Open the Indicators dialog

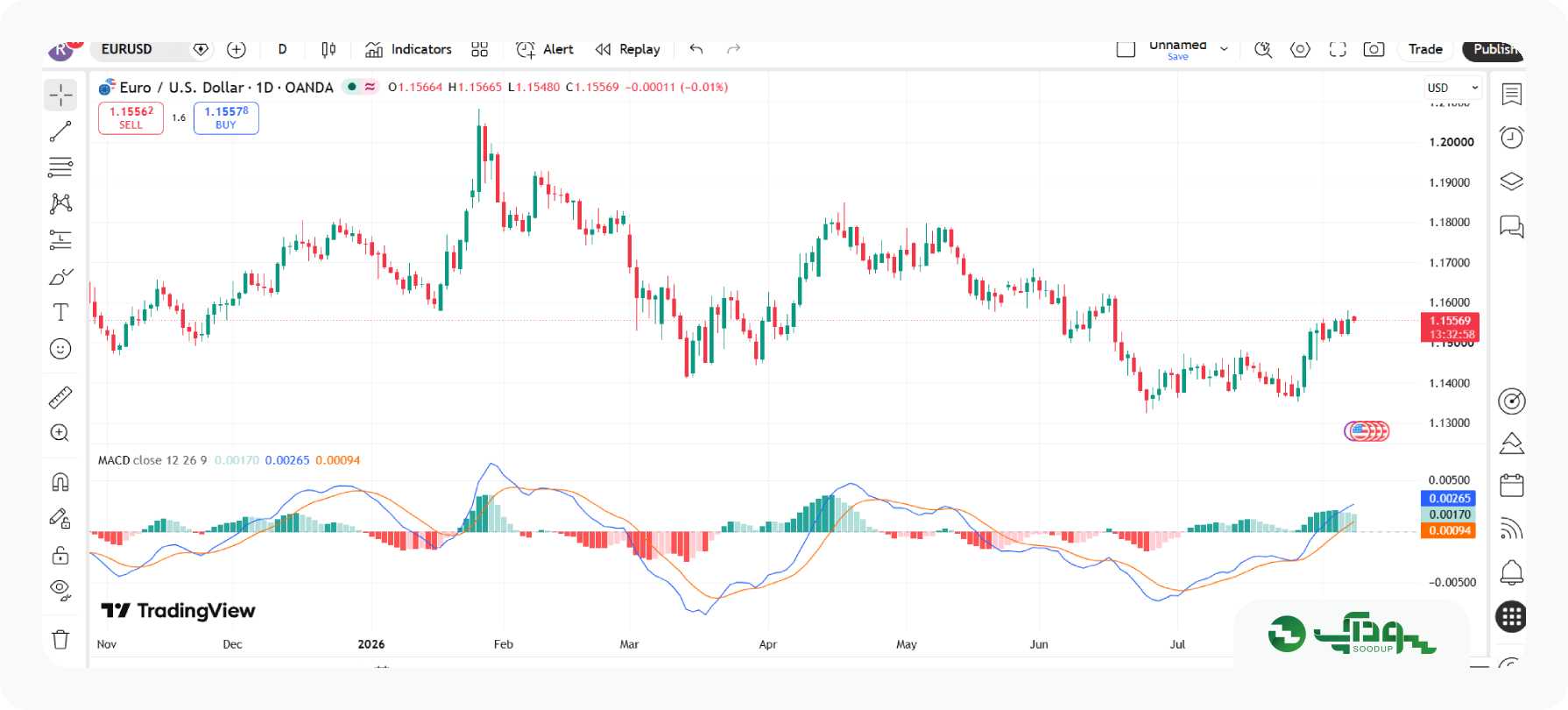408,49
